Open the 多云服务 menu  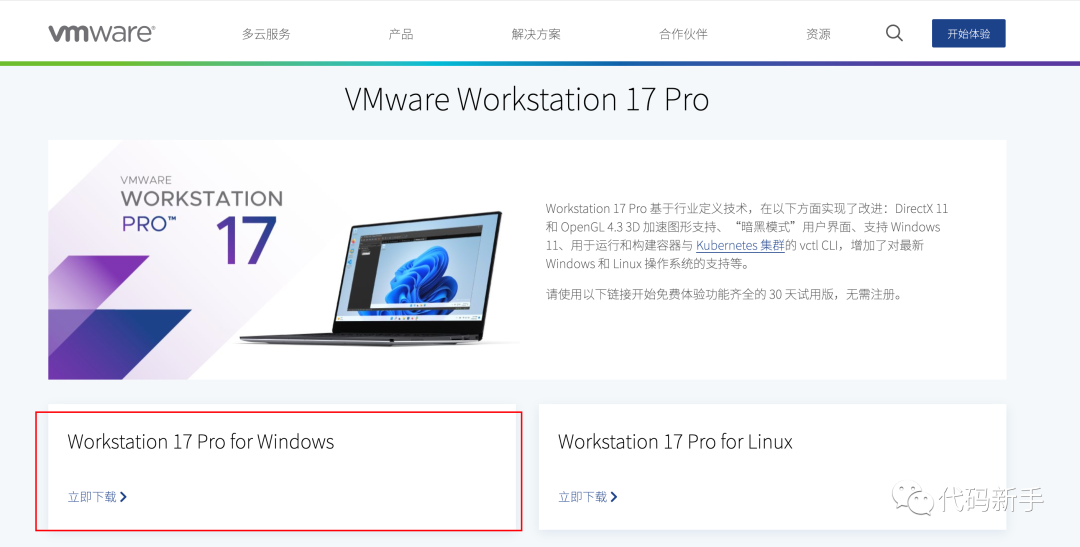pyautogui.click(x=266, y=34)
